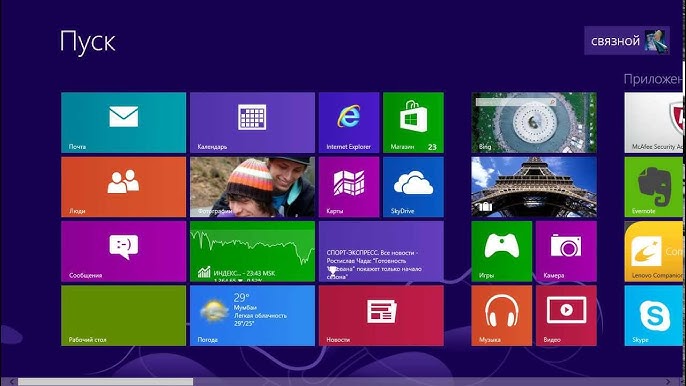Open the finance index chart tile
This screenshot has height=386, width=686.
pos(252,251)
